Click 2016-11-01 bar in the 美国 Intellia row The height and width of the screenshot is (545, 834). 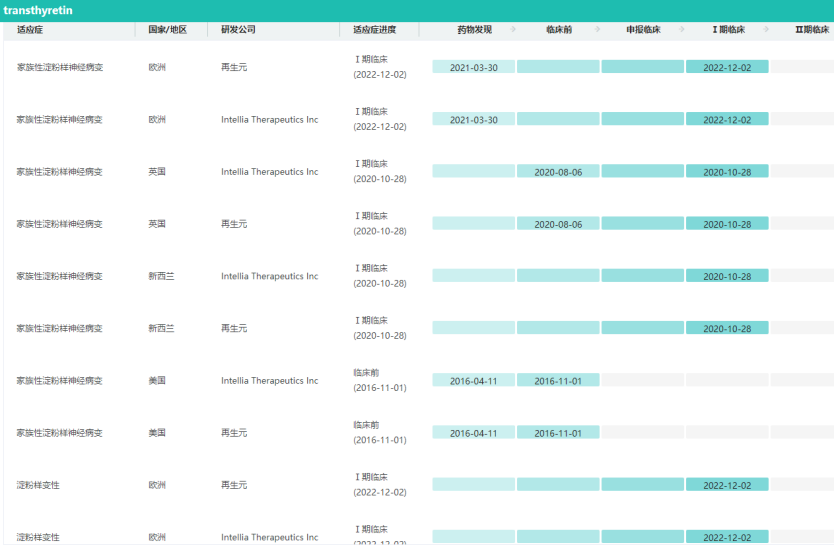[x=558, y=380]
